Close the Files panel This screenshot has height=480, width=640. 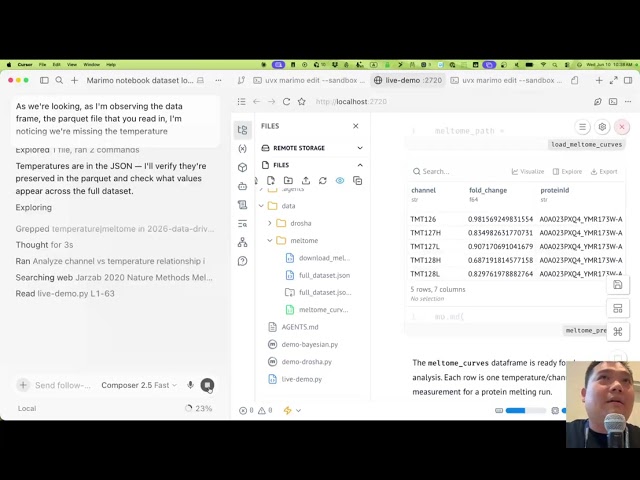pyautogui.click(x=356, y=126)
